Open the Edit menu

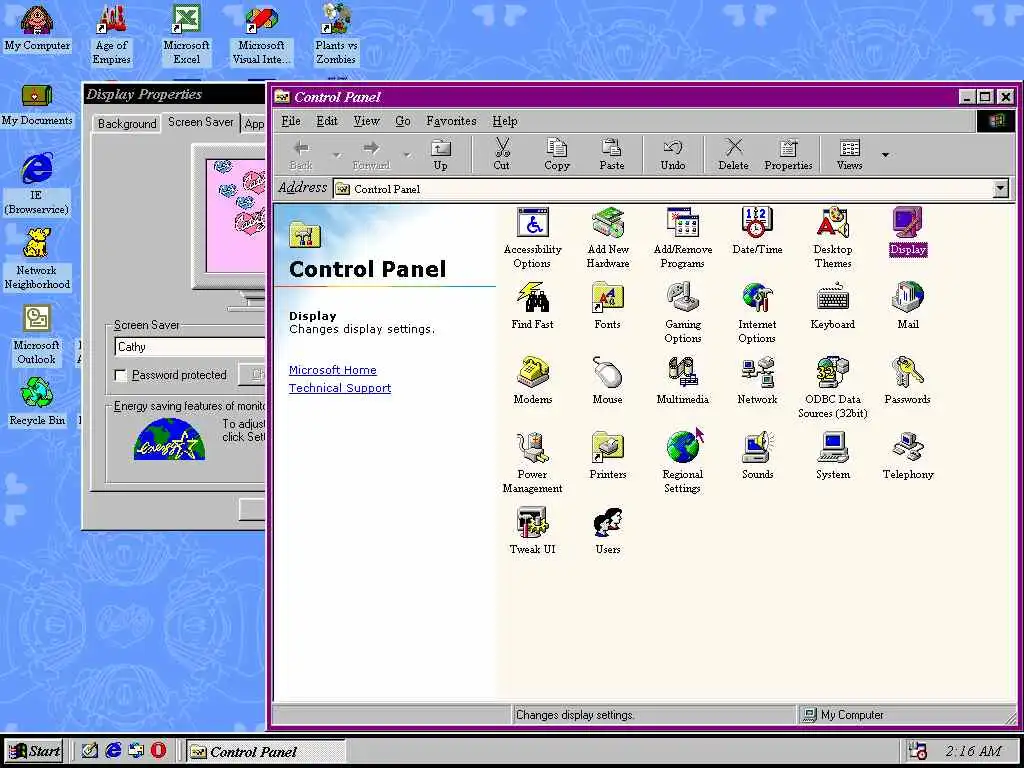click(x=327, y=121)
